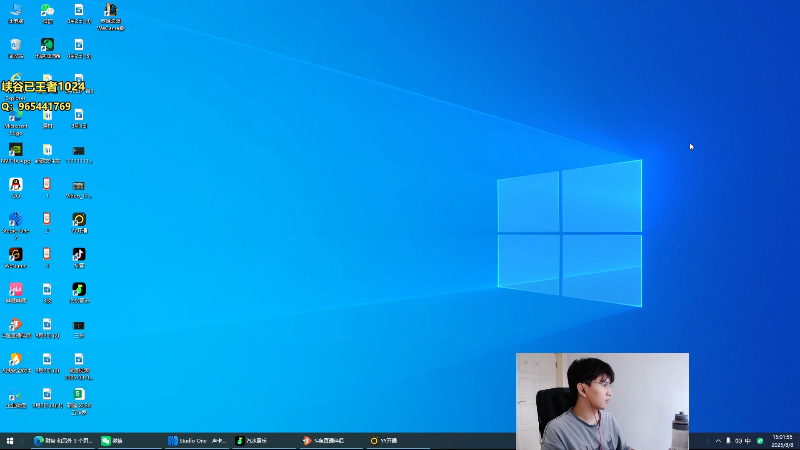Switch to the Edge browser taskbar window

pos(63,441)
